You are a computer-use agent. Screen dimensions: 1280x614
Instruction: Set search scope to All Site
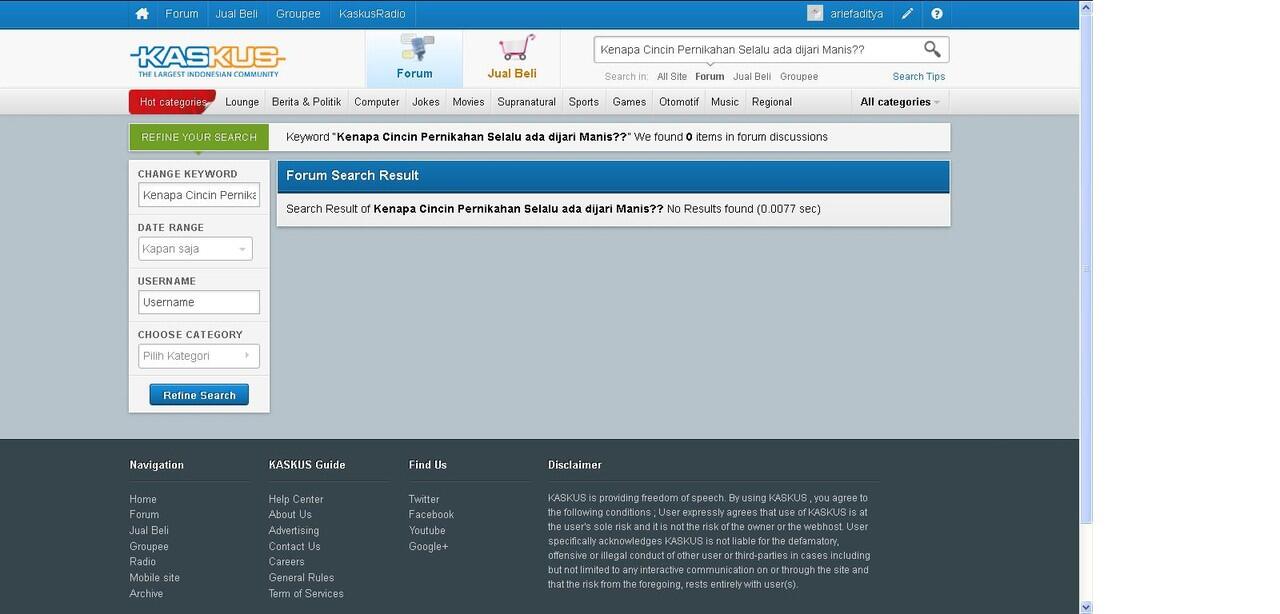pyautogui.click(x=672, y=76)
